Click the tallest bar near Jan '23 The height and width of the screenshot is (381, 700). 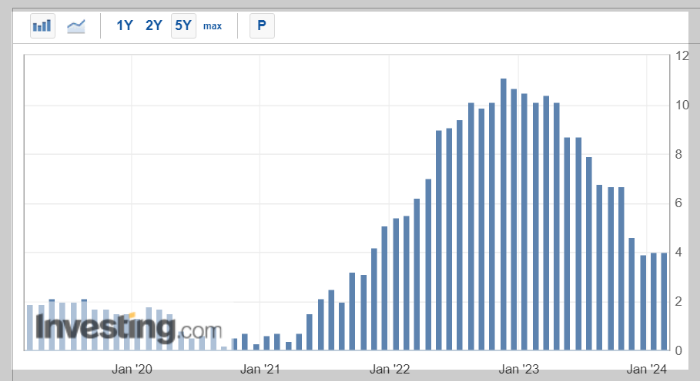[x=504, y=214]
